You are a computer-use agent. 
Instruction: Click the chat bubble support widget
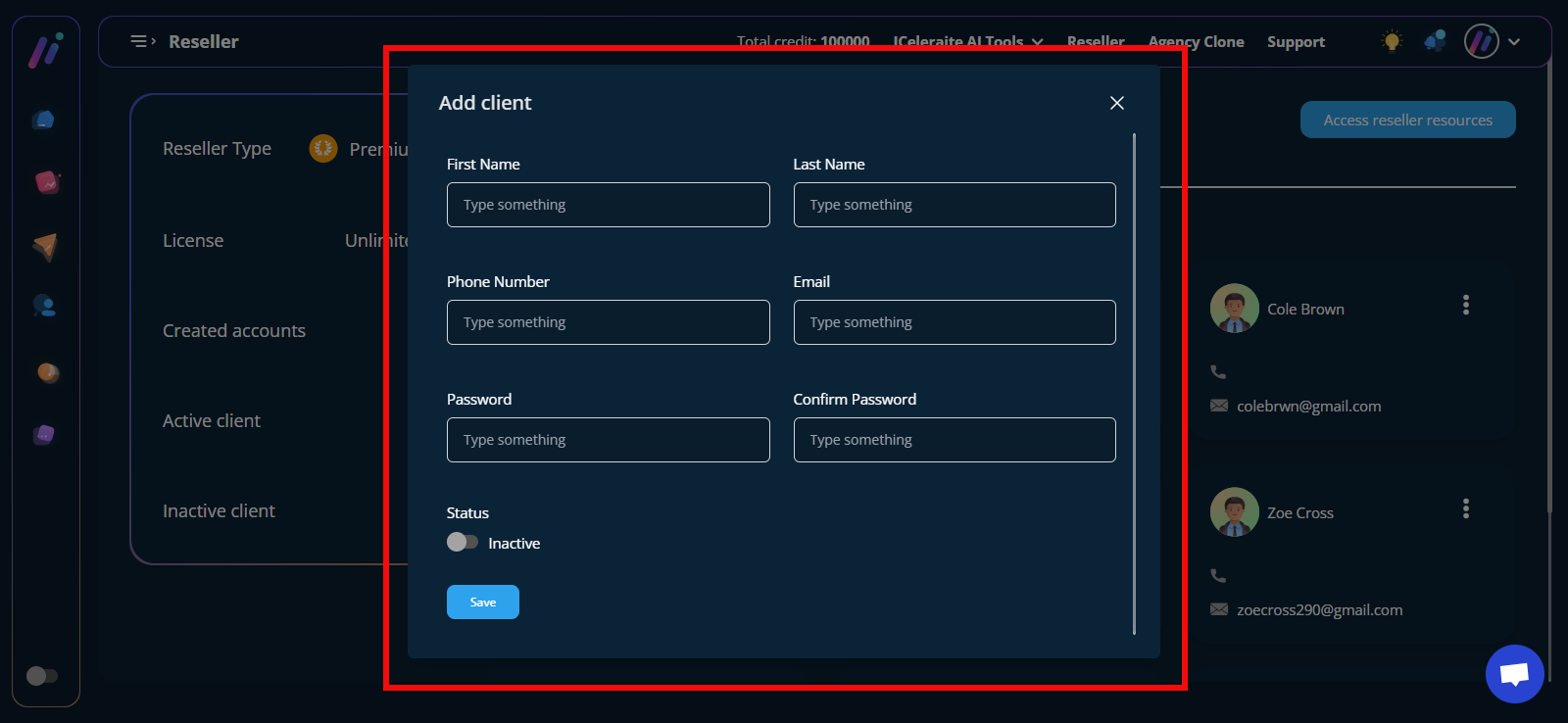pyautogui.click(x=1514, y=673)
